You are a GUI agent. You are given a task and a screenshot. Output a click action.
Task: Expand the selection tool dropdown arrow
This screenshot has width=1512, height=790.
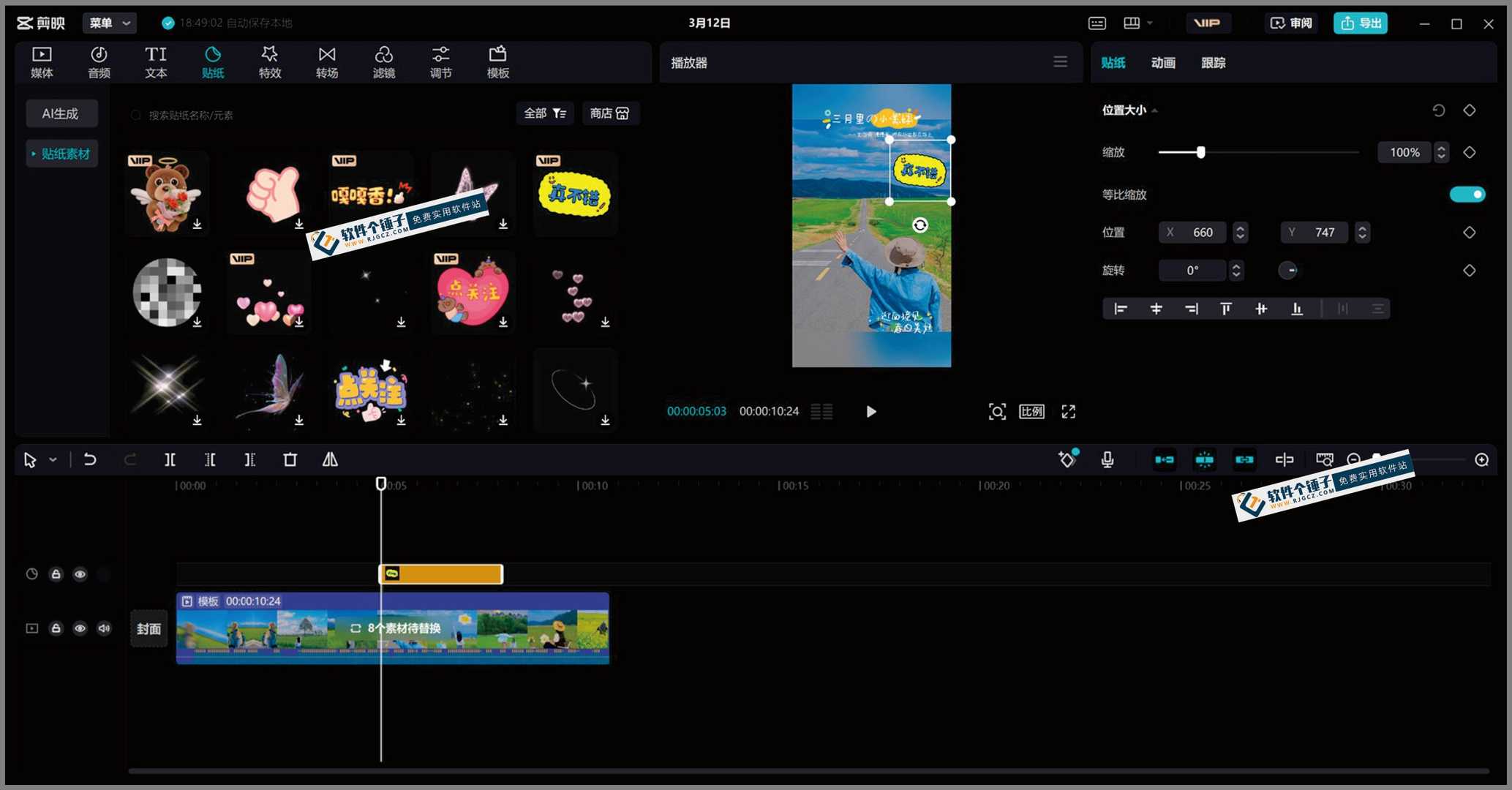(51, 459)
